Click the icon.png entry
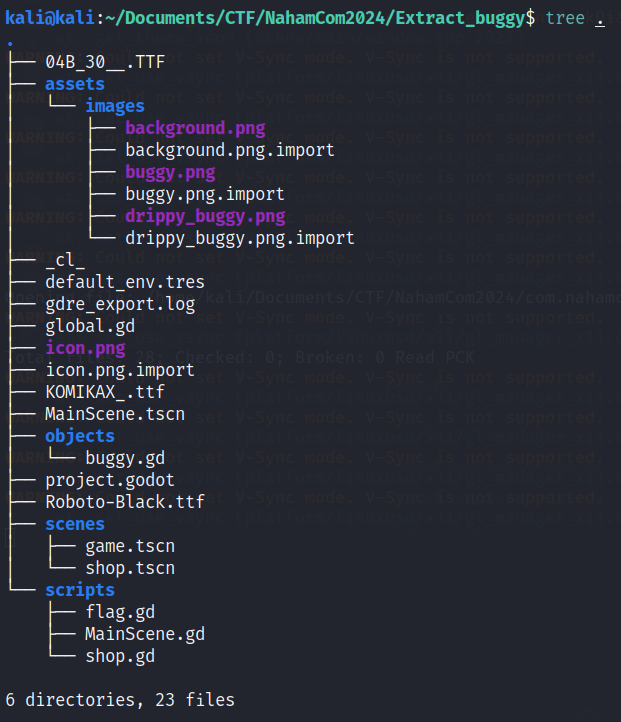Viewport: 621px width, 722px height. point(85,348)
